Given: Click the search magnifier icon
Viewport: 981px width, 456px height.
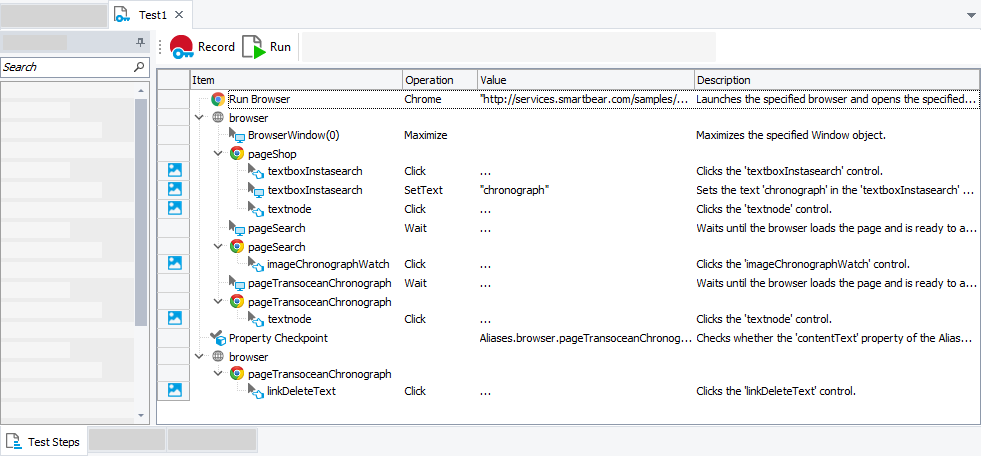Looking at the screenshot, I should pos(139,67).
